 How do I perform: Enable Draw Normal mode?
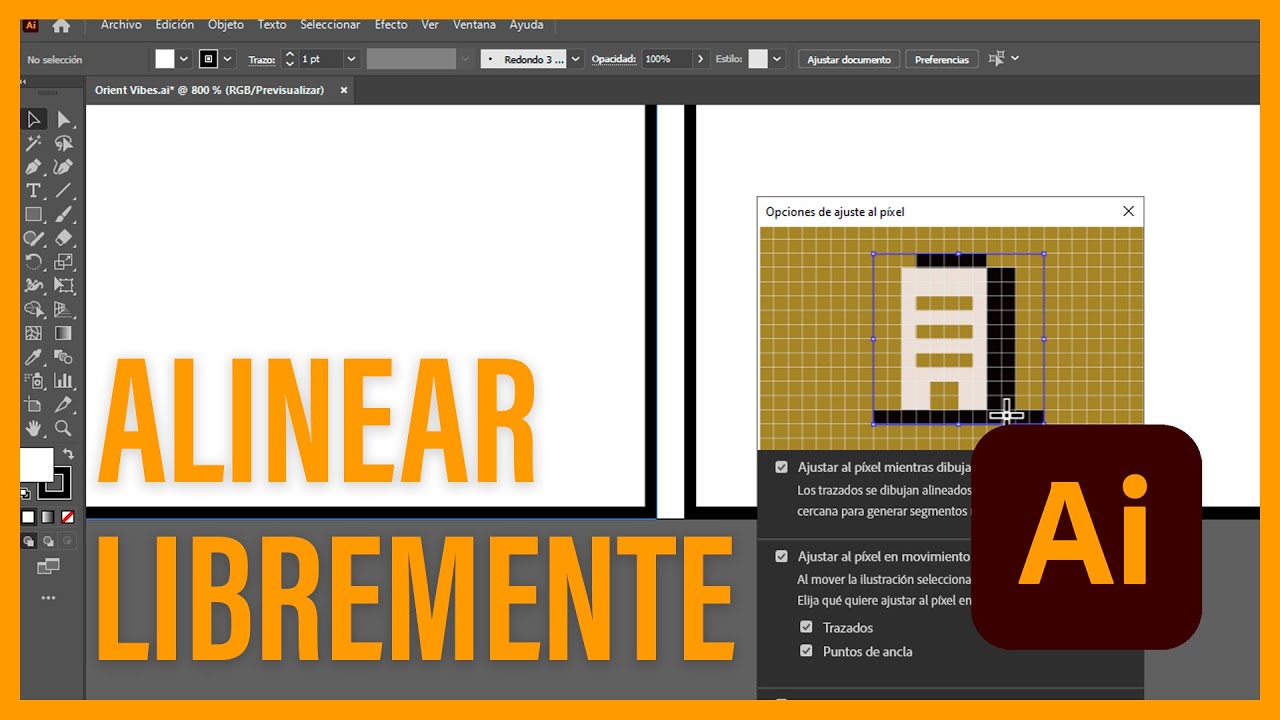pos(28,541)
